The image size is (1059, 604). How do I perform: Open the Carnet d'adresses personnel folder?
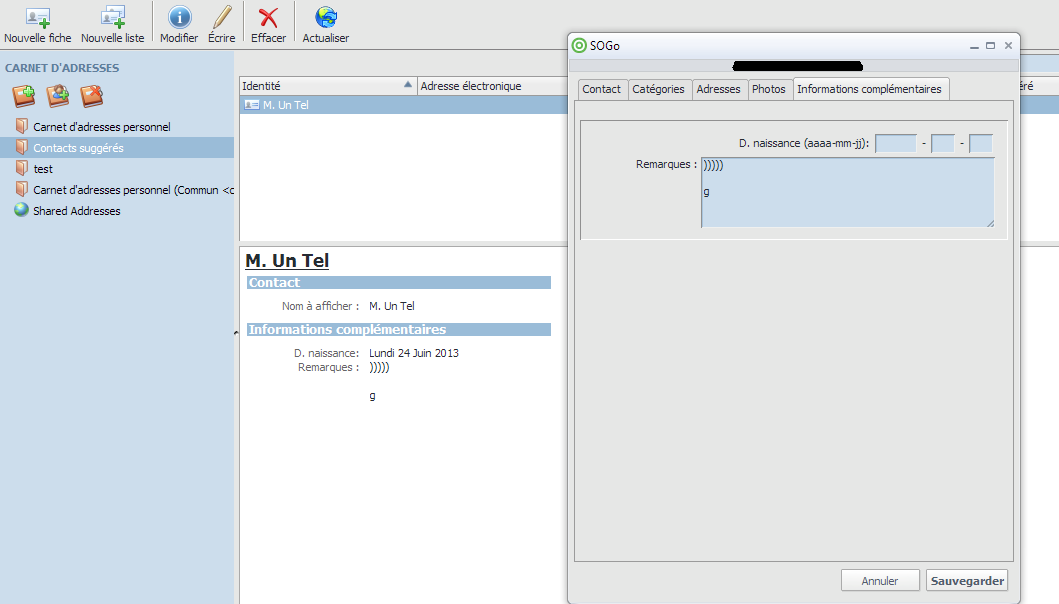101,127
